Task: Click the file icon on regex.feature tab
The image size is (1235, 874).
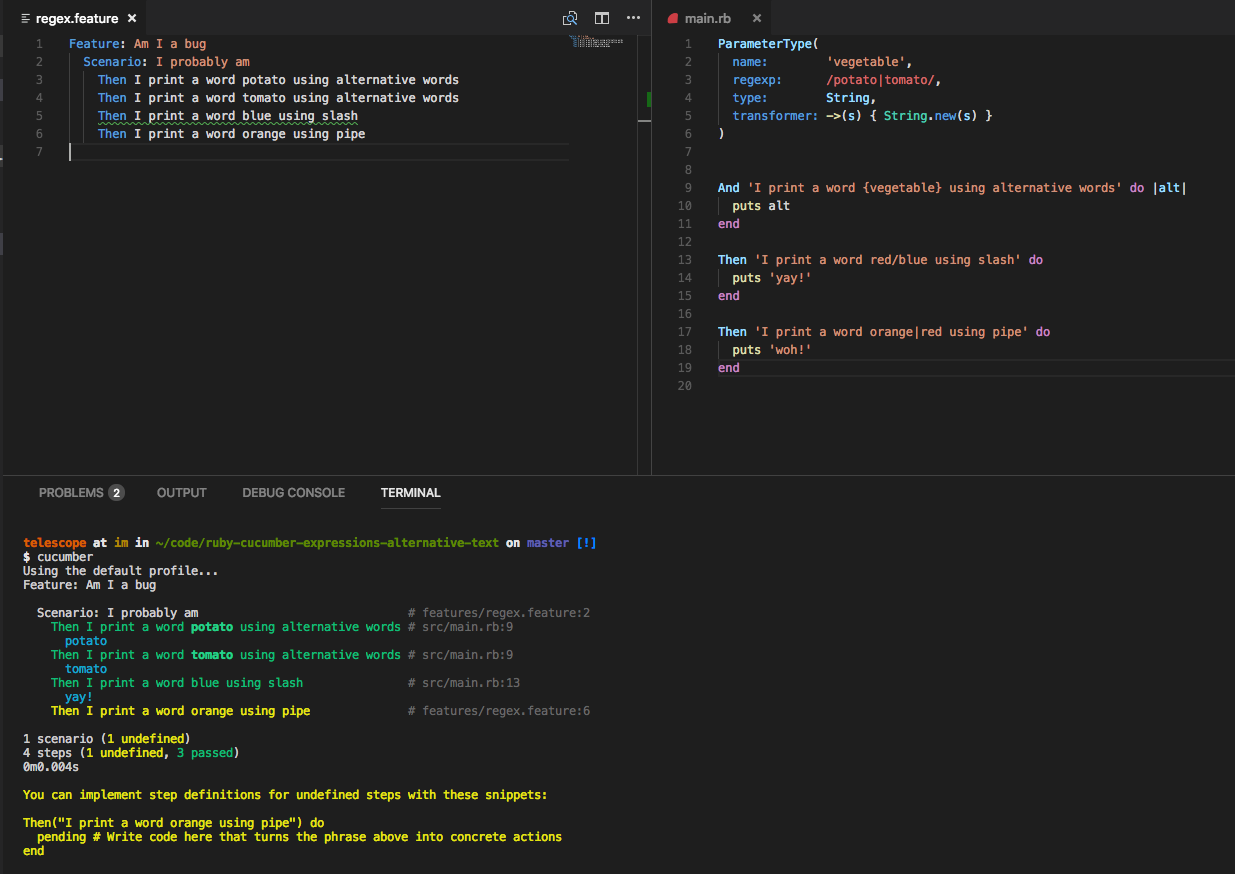Action: coord(26,18)
